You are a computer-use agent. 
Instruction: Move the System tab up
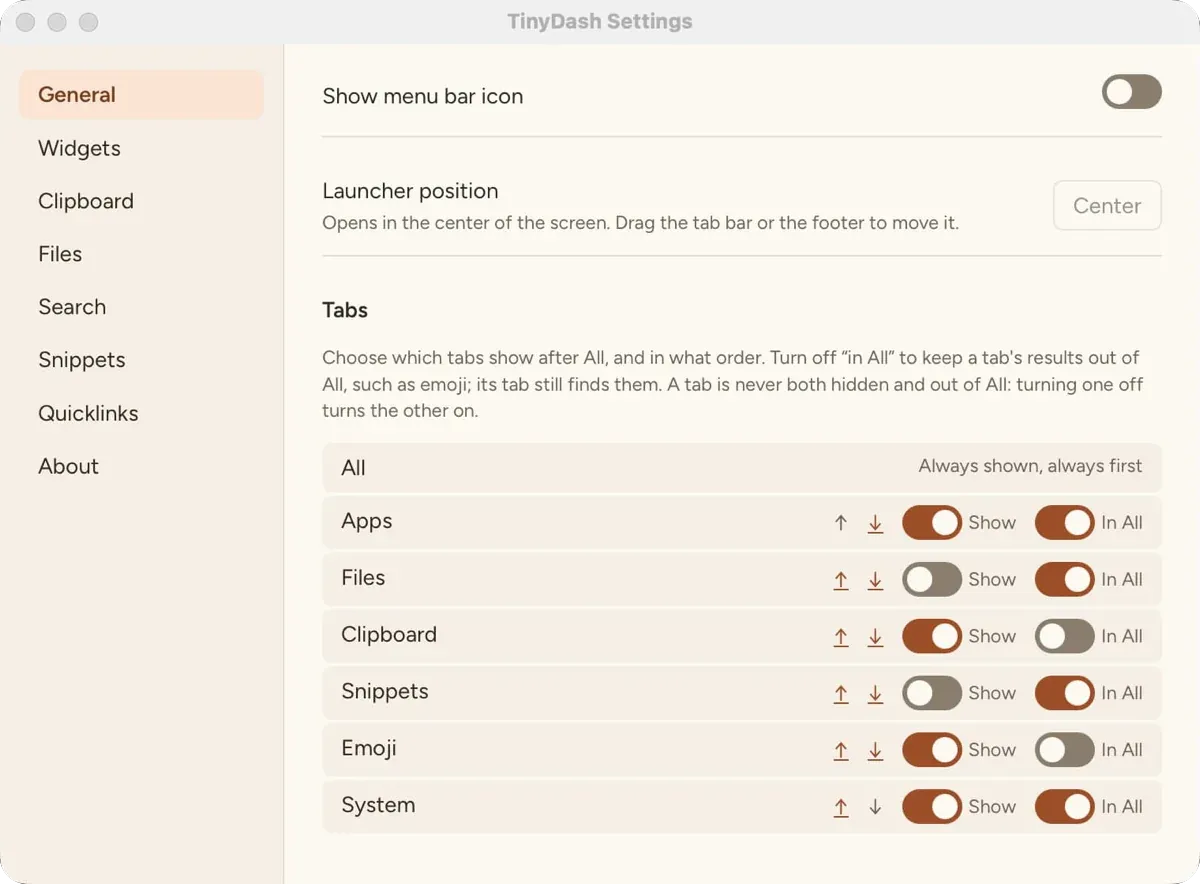841,808
